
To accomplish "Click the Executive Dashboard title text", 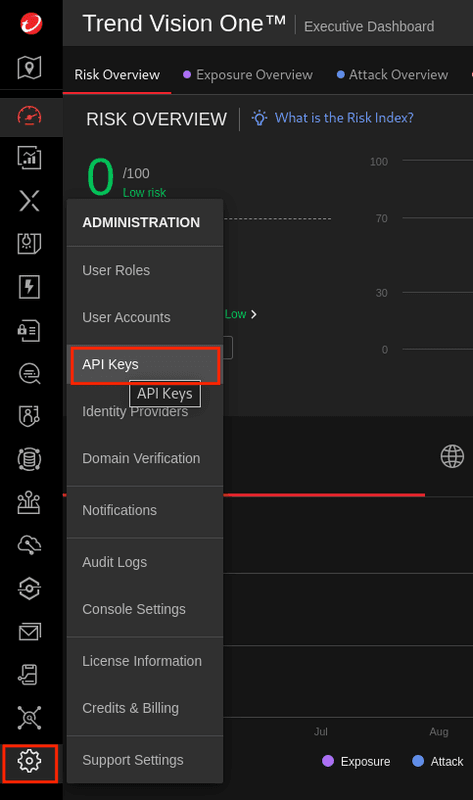I will [x=369, y=27].
